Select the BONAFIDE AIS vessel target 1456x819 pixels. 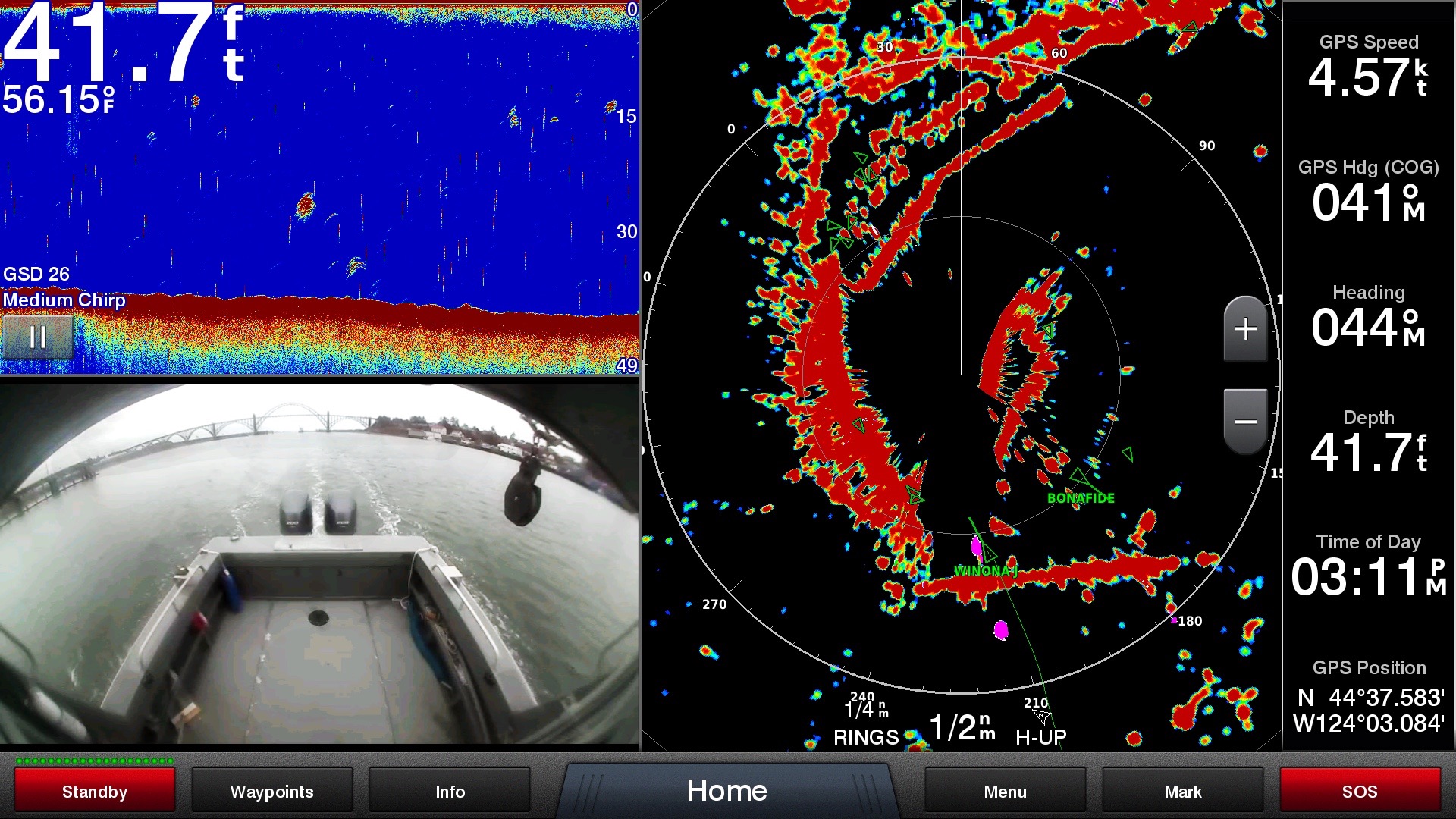[x=1080, y=479]
